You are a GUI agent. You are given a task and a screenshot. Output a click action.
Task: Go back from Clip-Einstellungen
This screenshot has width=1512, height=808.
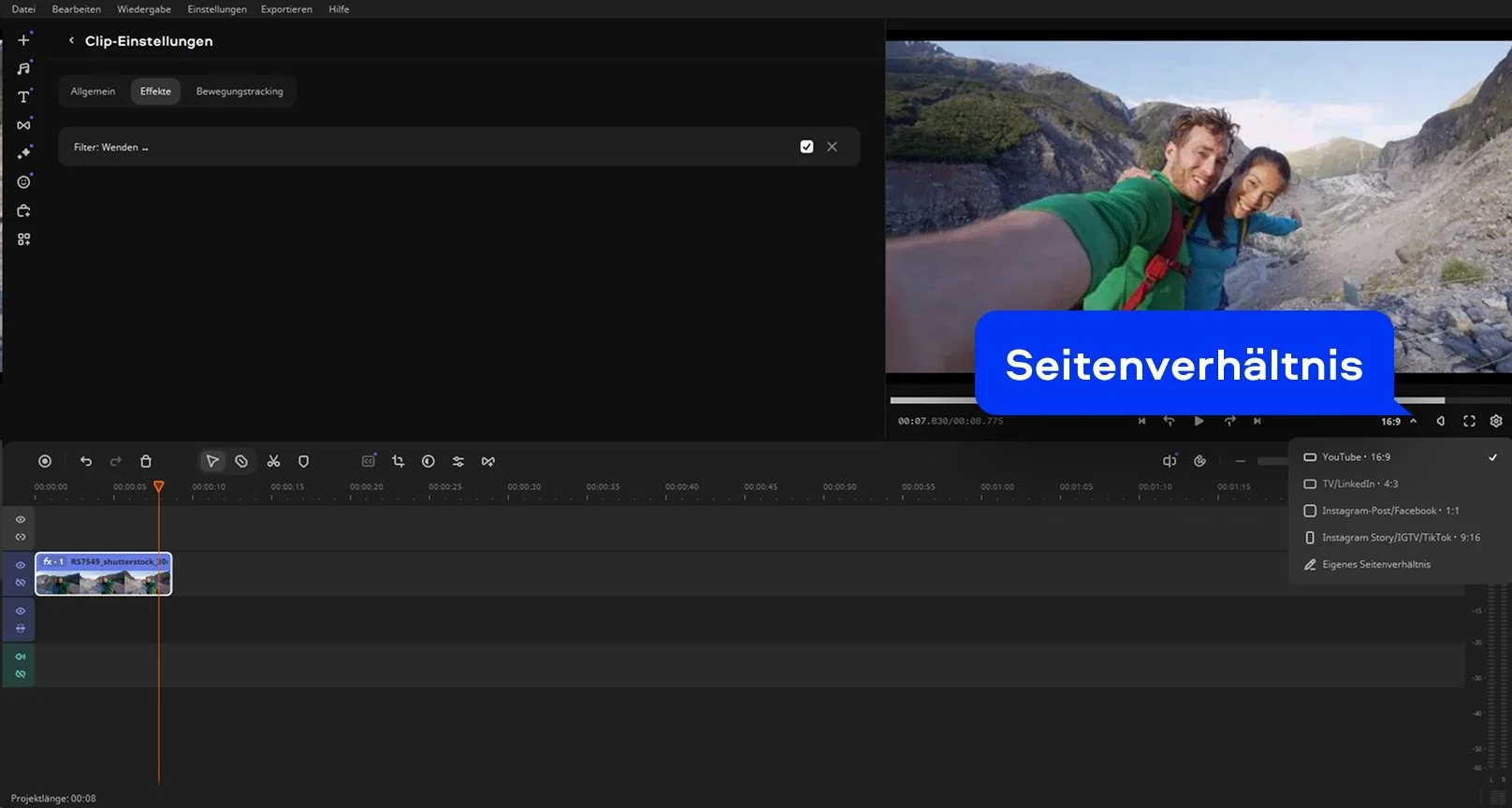[71, 41]
